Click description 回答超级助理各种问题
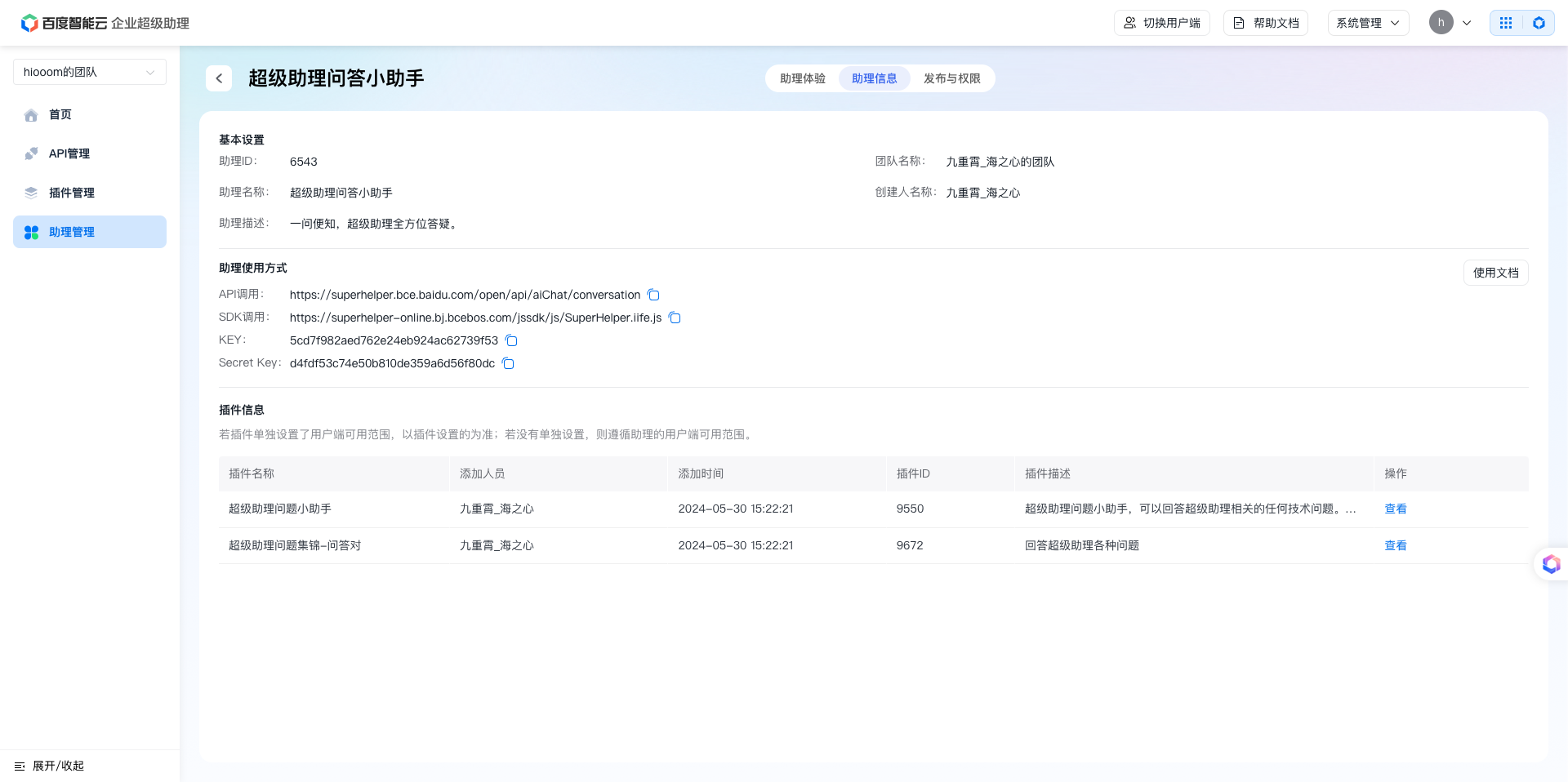The width and height of the screenshot is (1568, 782). [1082, 545]
